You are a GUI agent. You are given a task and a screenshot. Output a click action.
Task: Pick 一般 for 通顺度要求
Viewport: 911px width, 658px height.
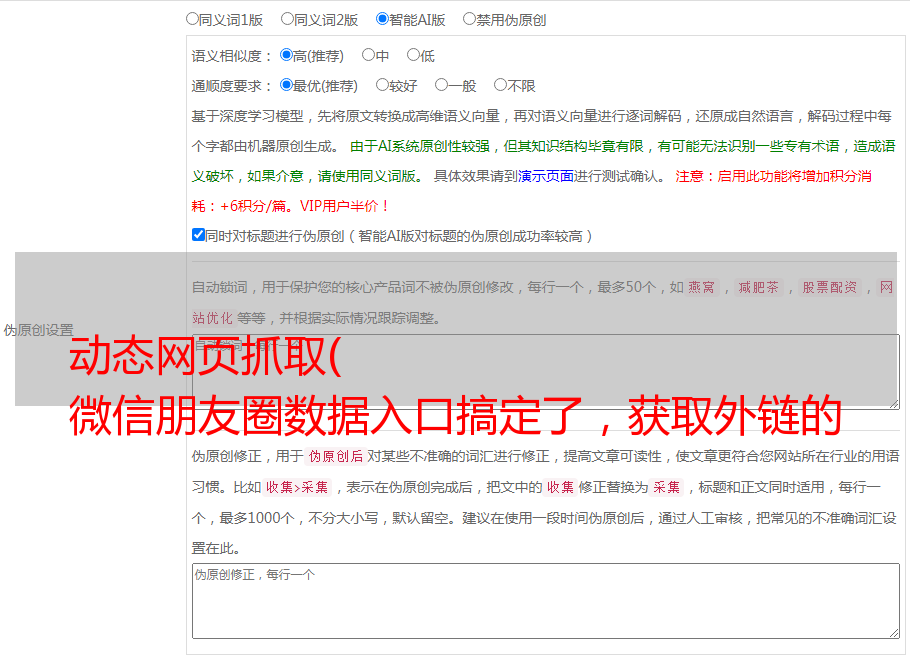(x=440, y=86)
